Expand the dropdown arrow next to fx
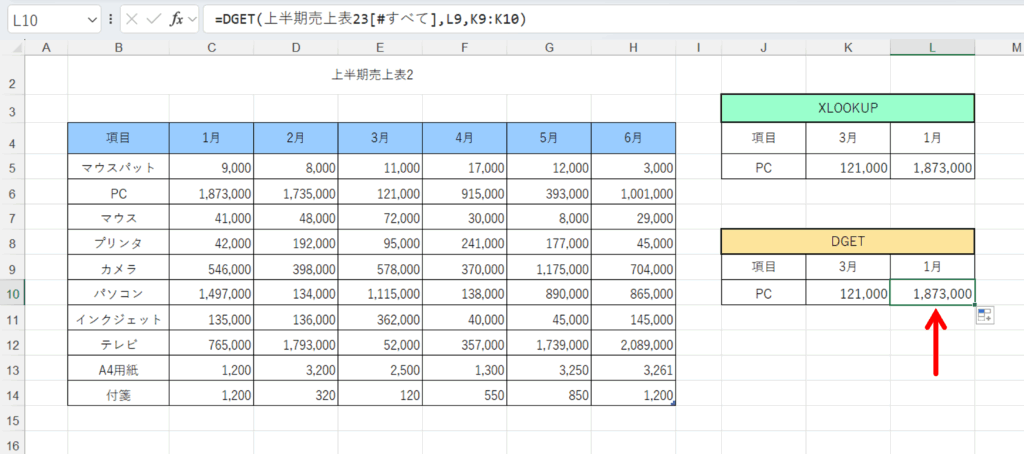 coord(193,19)
